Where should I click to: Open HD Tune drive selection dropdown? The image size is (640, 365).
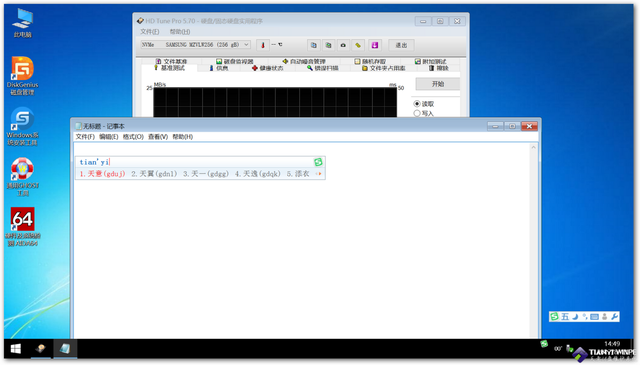pyautogui.click(x=196, y=45)
